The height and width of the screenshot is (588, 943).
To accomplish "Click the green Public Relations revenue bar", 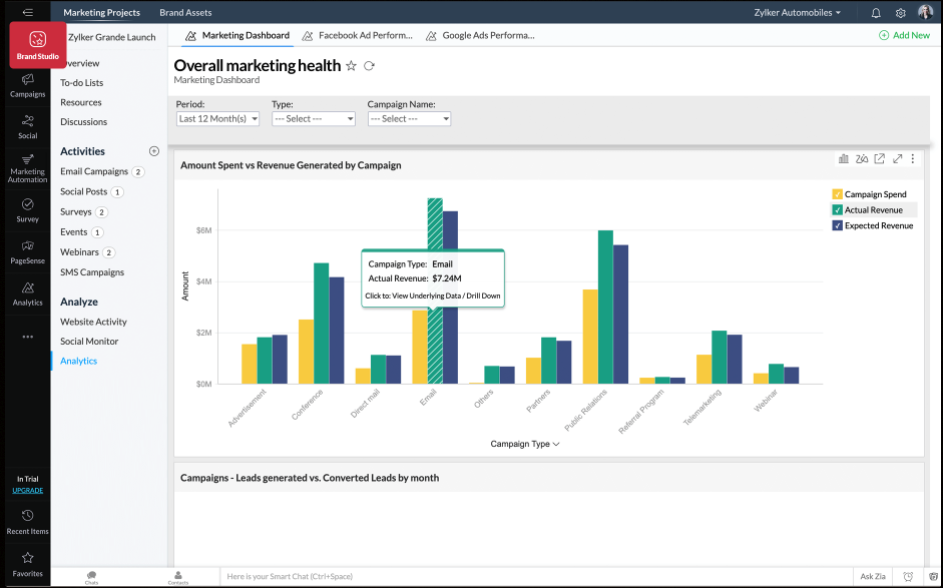I will pos(606,307).
